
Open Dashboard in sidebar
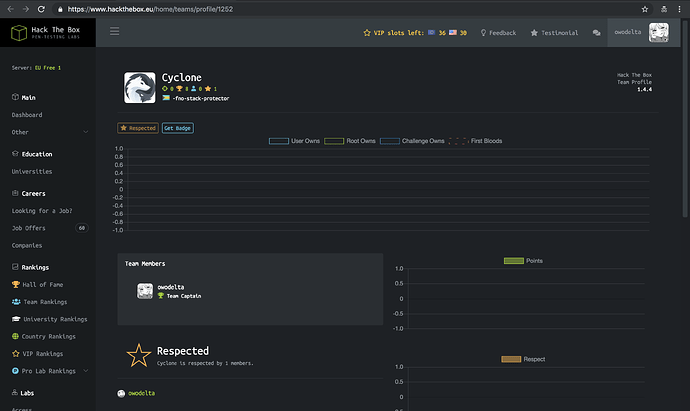pyautogui.click(x=27, y=115)
